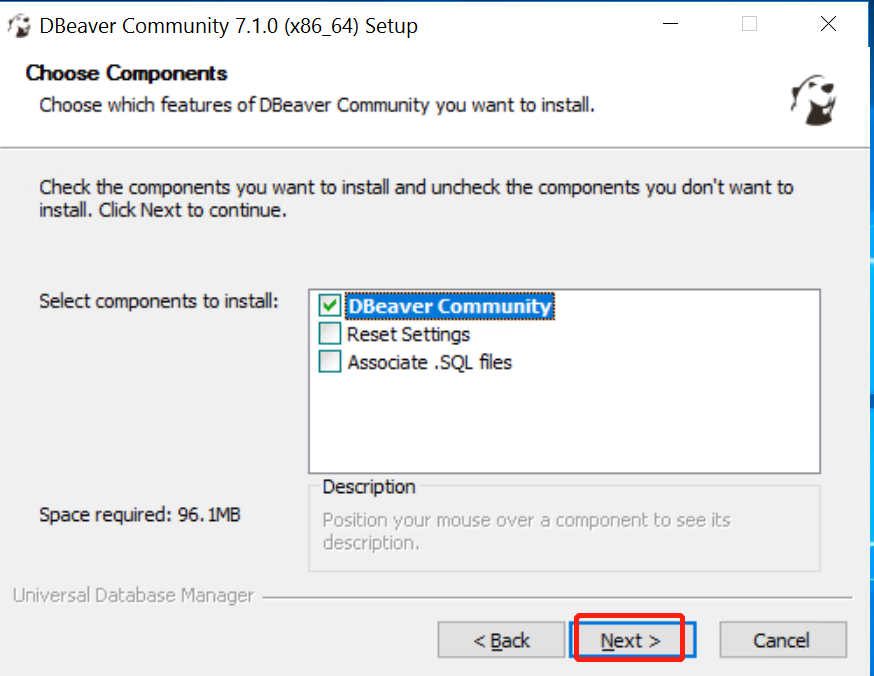Screen dimensions: 874x676
Task: Enable the Reset Settings option
Action: tap(329, 334)
